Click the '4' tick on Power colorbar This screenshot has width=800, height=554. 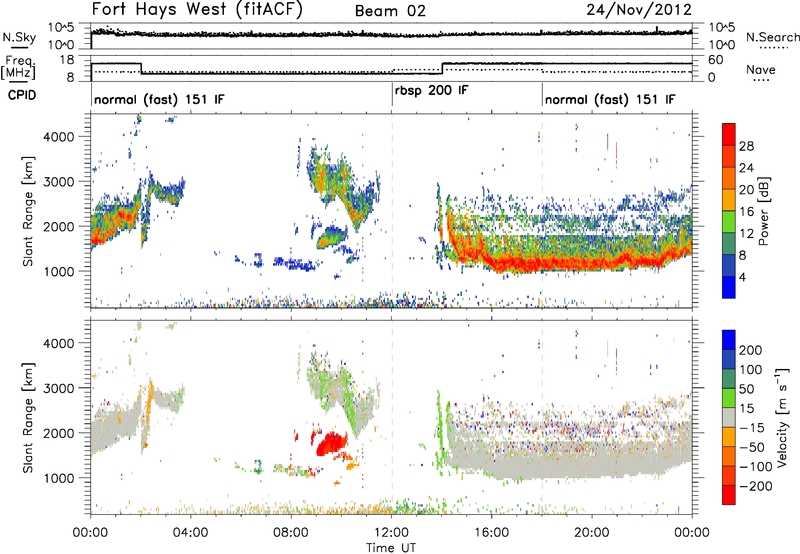coord(743,277)
